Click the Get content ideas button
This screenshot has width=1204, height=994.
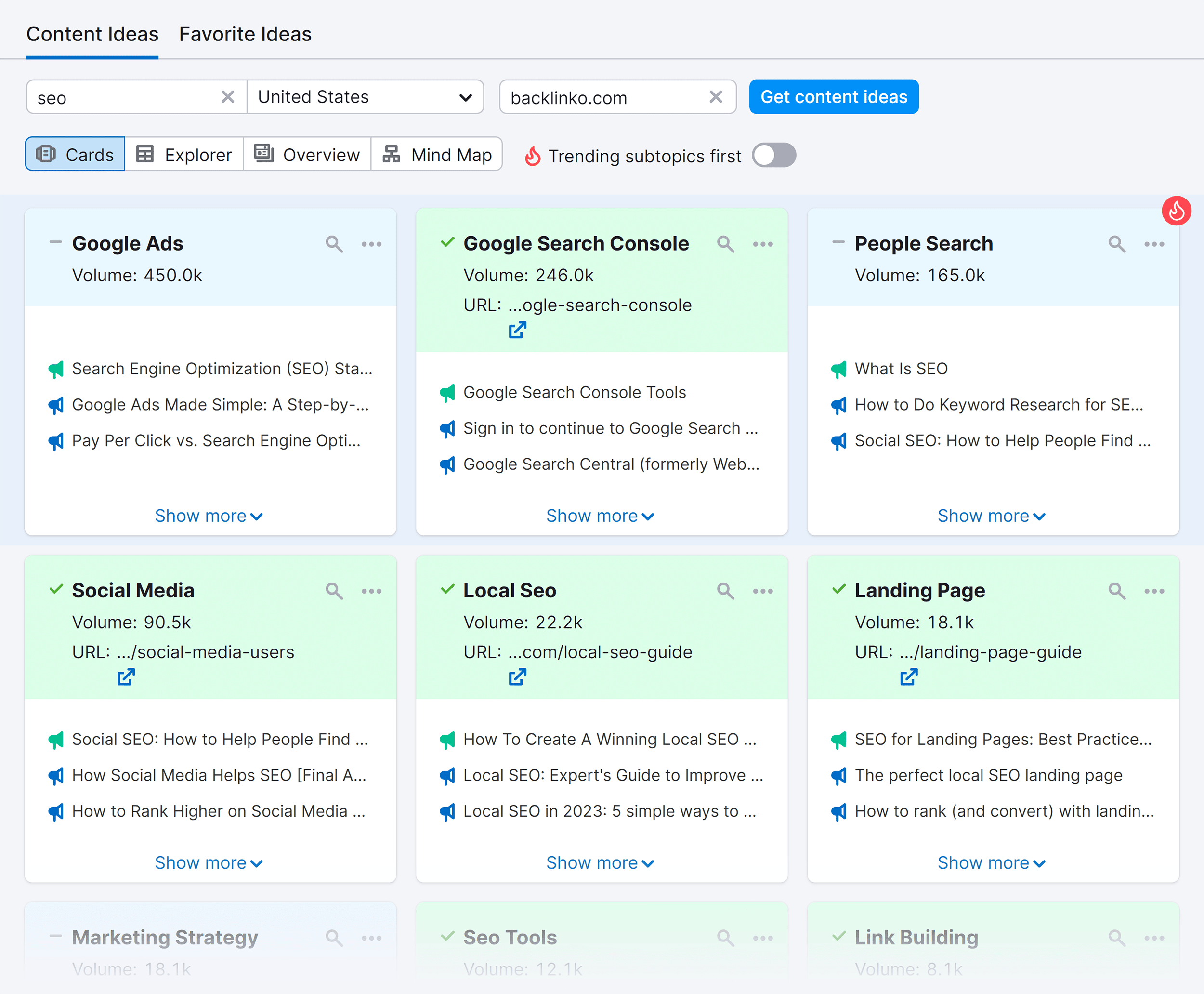point(834,96)
